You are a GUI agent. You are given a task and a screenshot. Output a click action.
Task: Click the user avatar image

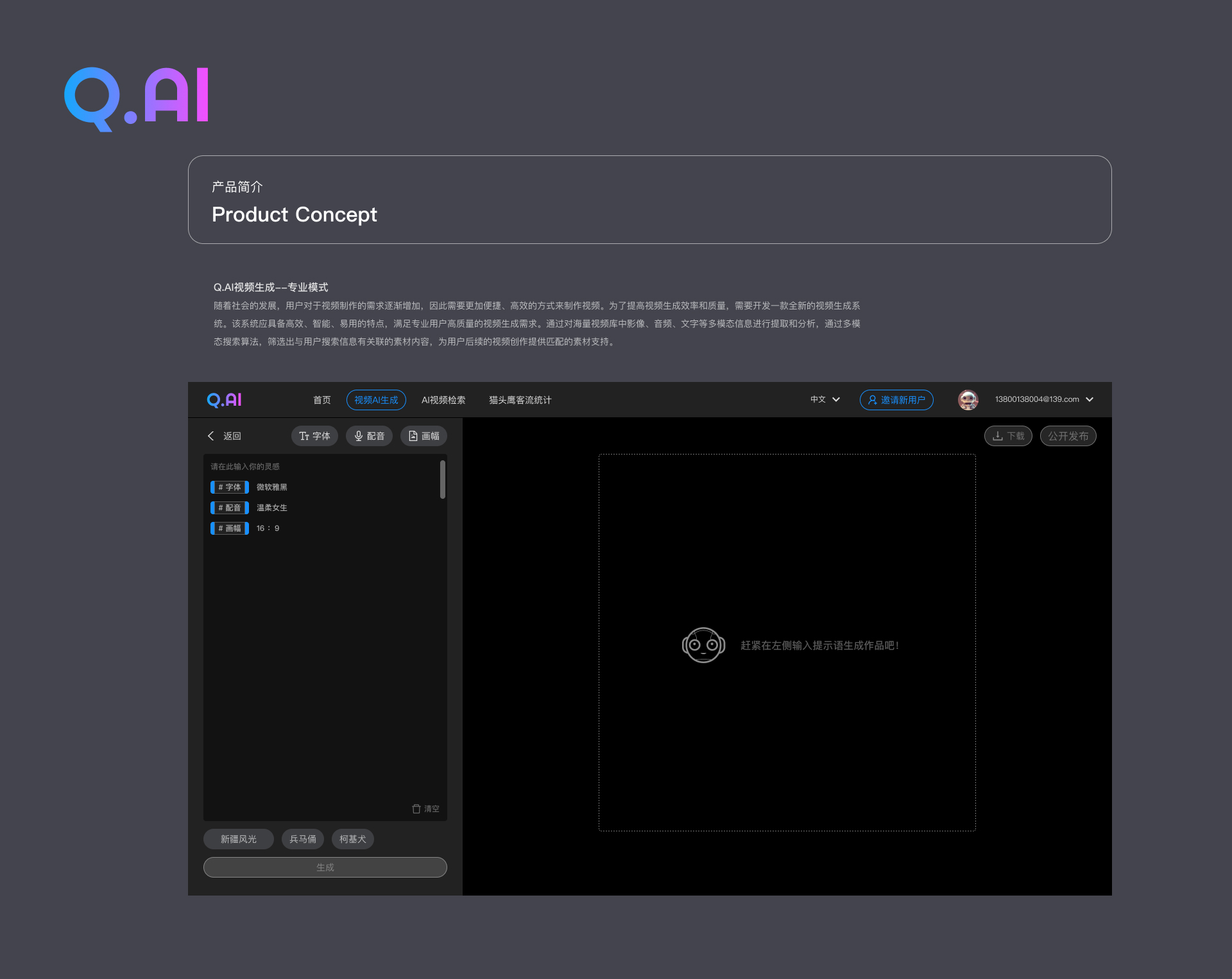pyautogui.click(x=968, y=399)
